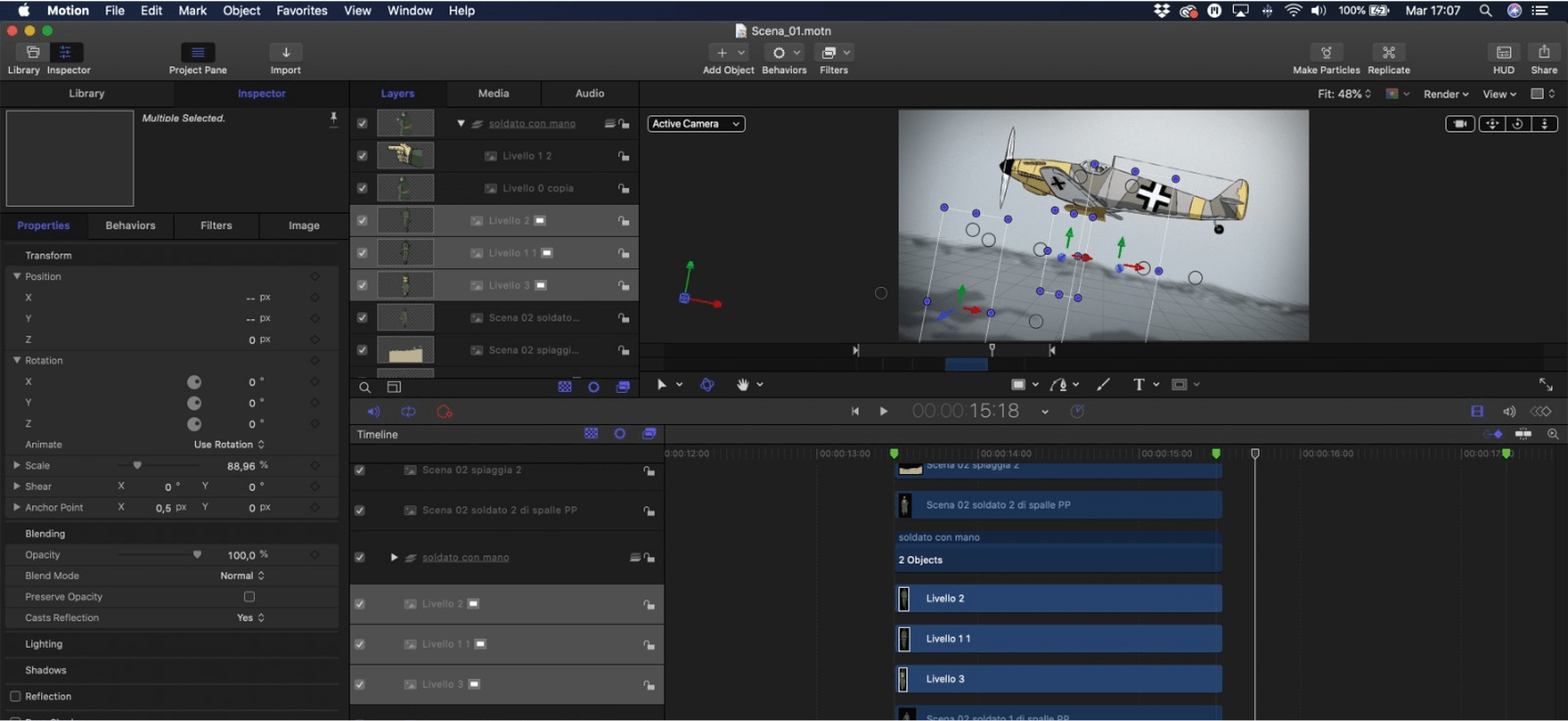This screenshot has width=1568, height=721.
Task: Select the Text tool
Action: (1138, 385)
